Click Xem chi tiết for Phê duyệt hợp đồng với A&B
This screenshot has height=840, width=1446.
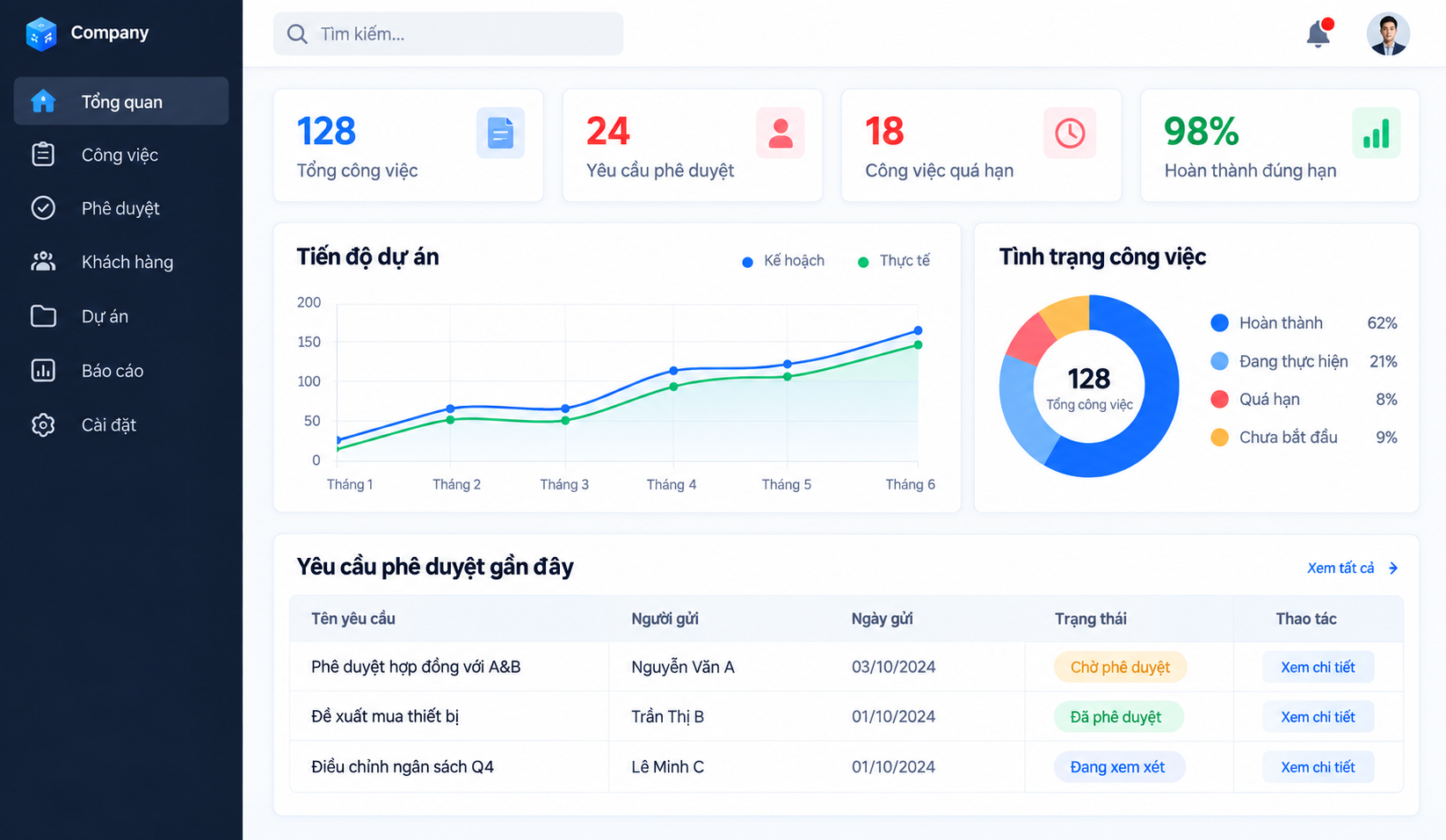1318,667
